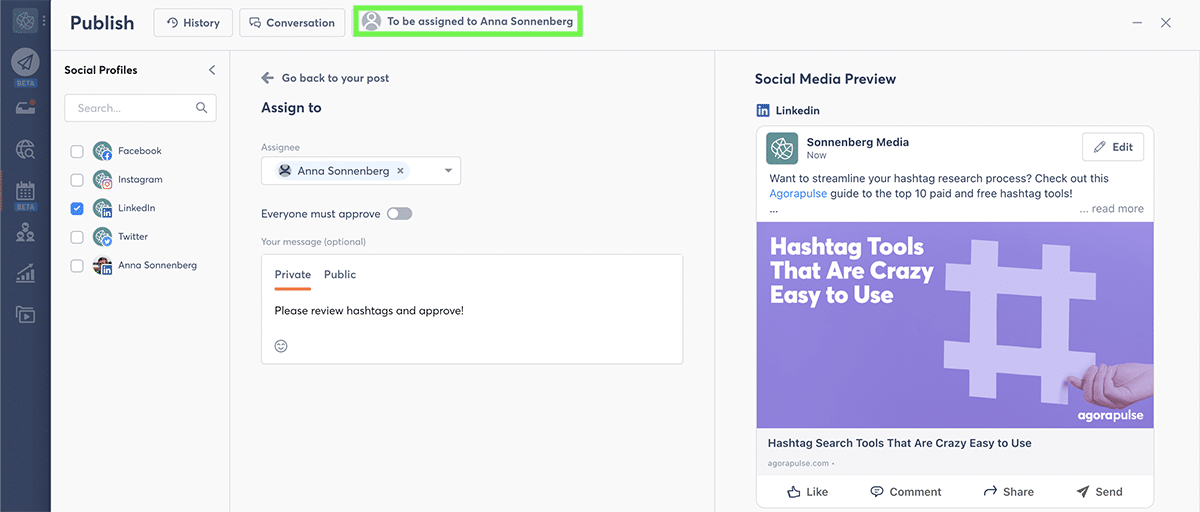The height and width of the screenshot is (512, 1200).
Task: Click the Instagram profile avatar icon
Action: pos(102,180)
